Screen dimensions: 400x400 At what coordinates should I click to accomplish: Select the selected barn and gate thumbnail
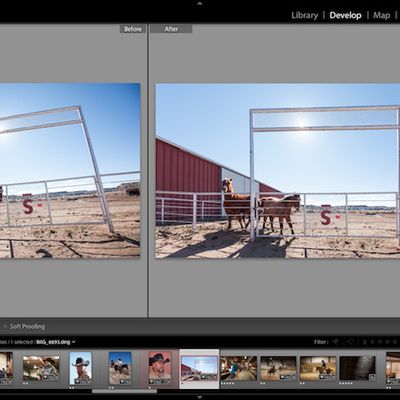[x=199, y=368]
